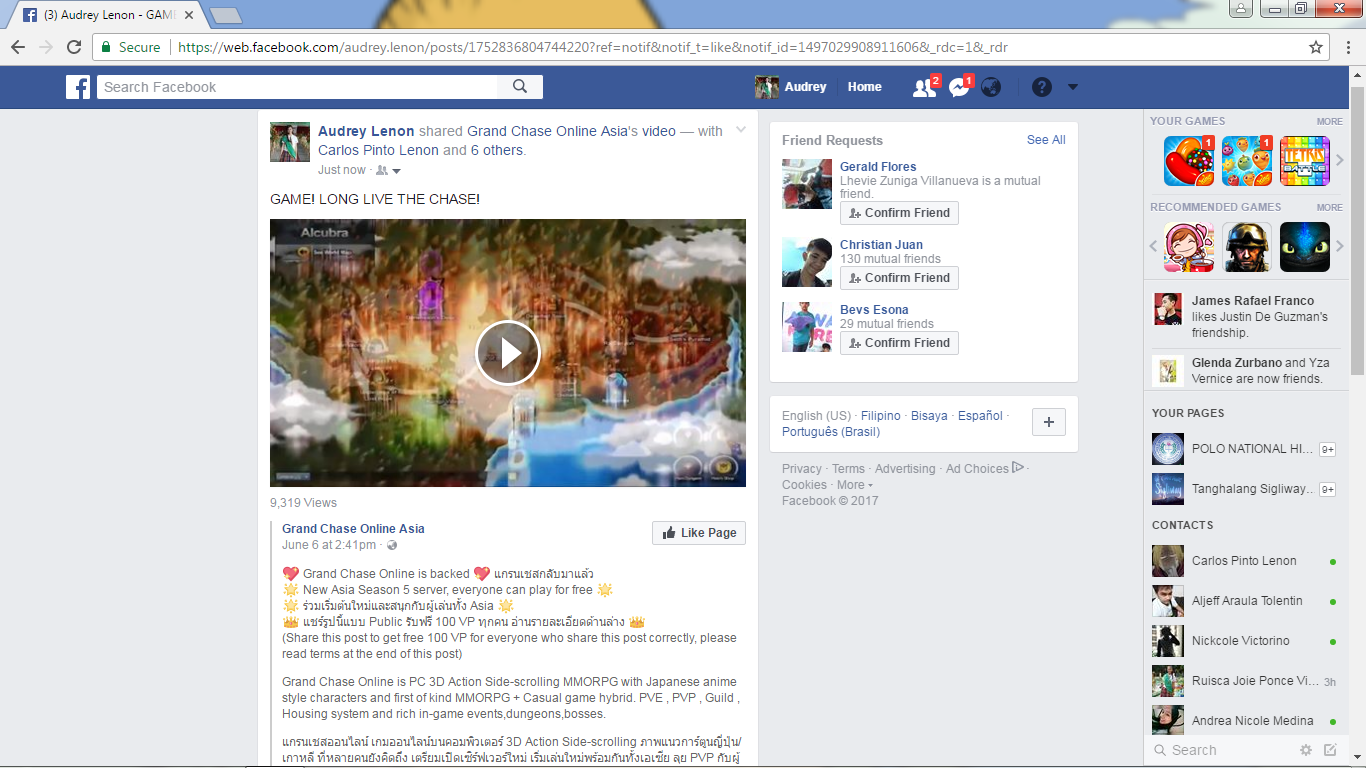Image resolution: width=1366 pixels, height=768 pixels.
Task: Open chat with Aljeff Araula Tolentin
Action: 1244,601
